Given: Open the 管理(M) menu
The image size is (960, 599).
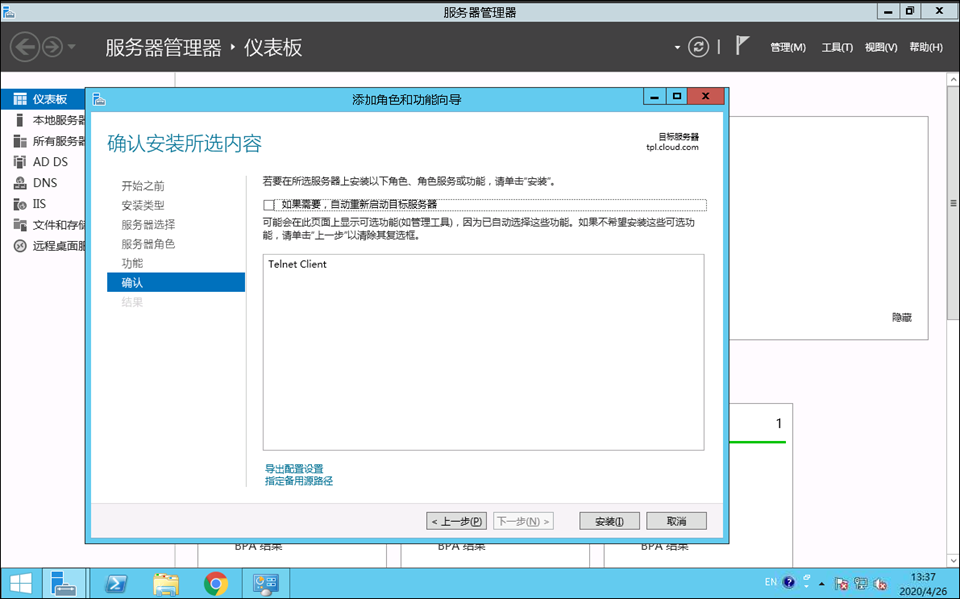Looking at the screenshot, I should [x=787, y=48].
